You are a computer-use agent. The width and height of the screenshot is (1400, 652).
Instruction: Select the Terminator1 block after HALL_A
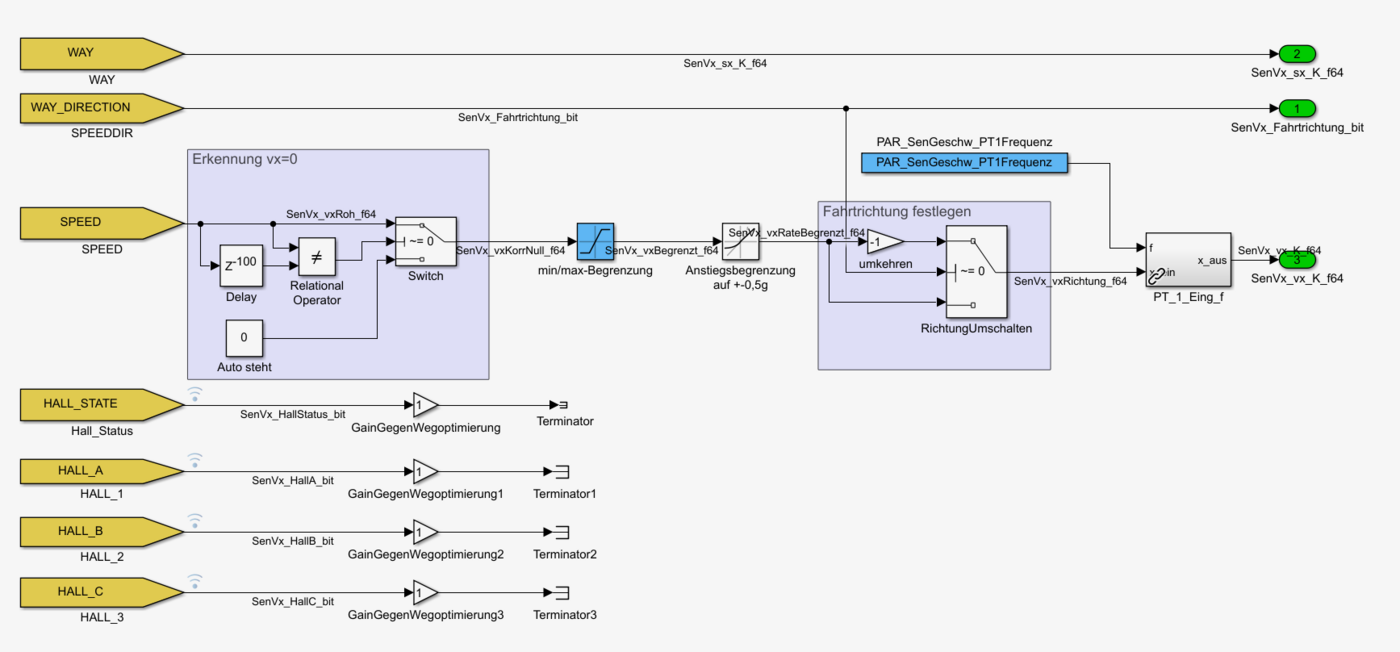point(562,472)
